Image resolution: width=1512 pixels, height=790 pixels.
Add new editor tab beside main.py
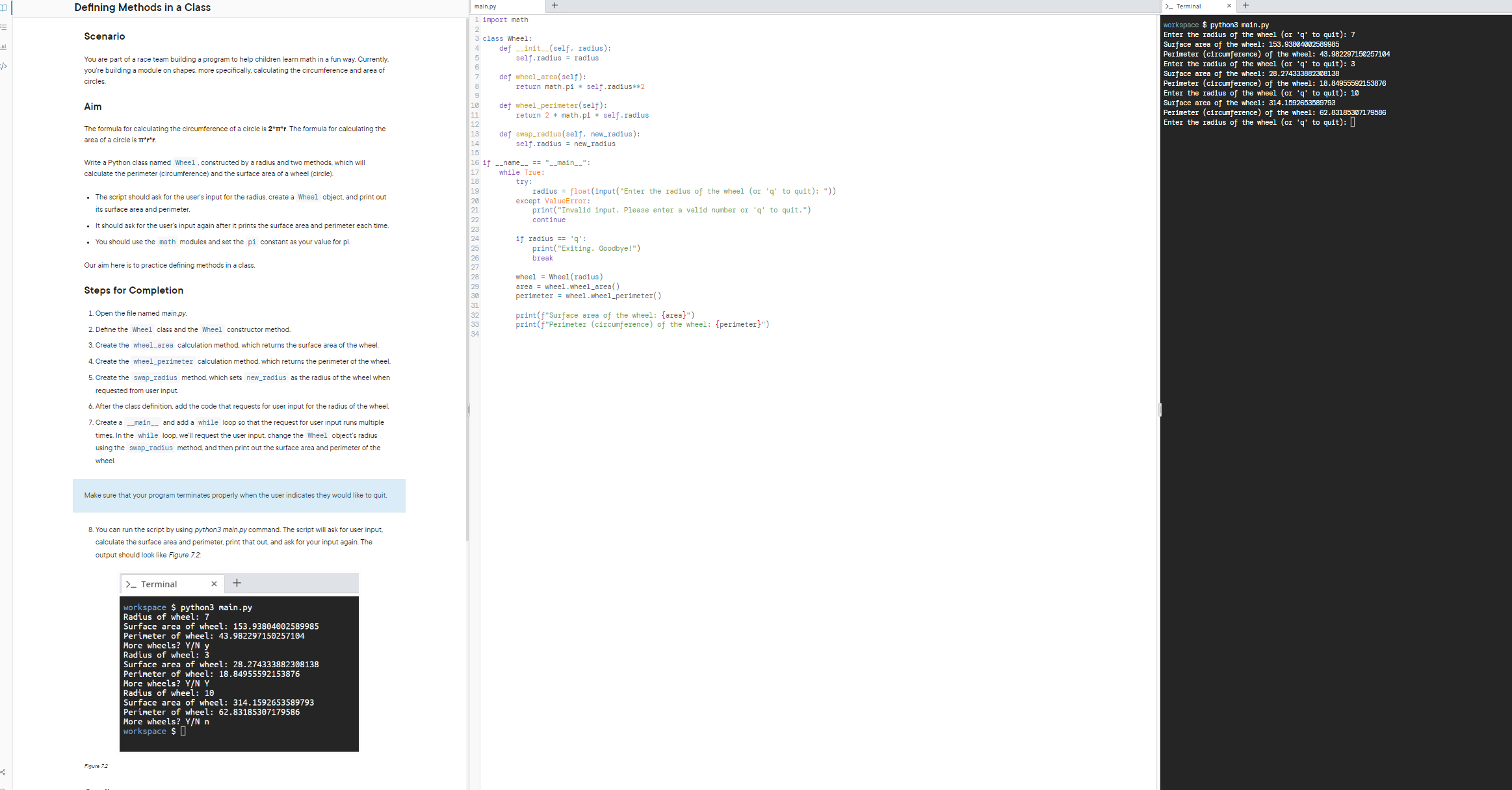(554, 6)
